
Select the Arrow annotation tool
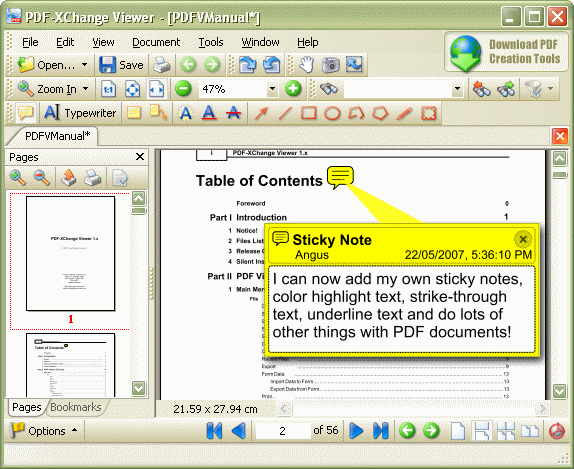[261, 113]
